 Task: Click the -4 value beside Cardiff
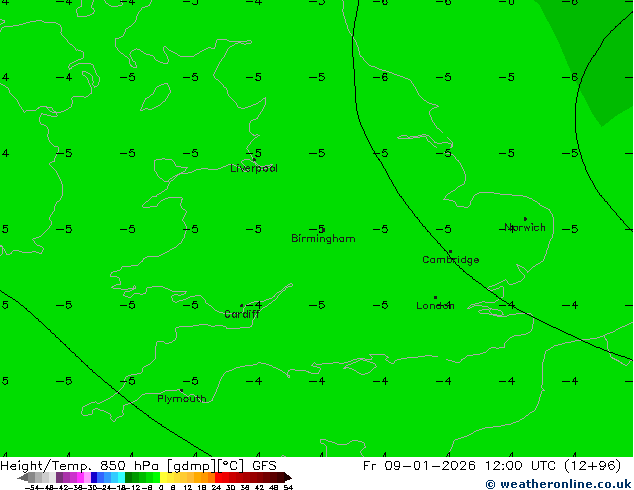coord(254,305)
